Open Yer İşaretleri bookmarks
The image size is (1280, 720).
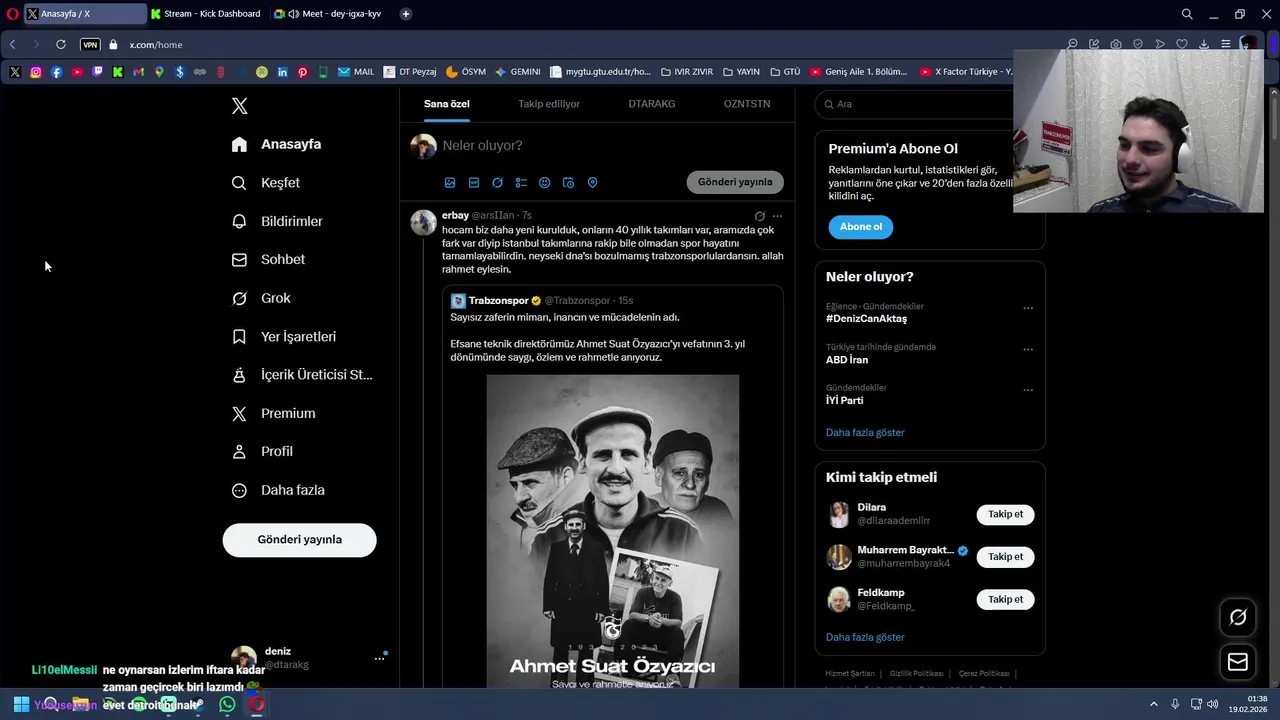[x=283, y=337]
